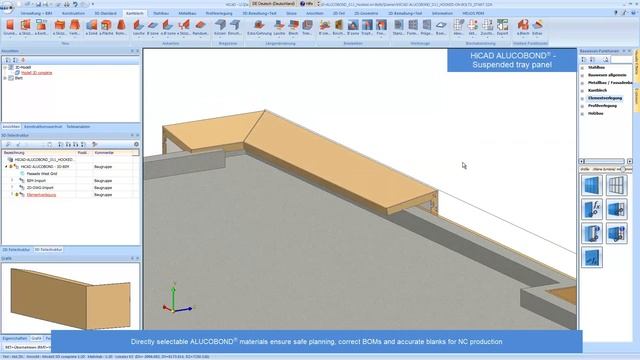This screenshot has height=360, width=640.
Task: Click the save disk icon in title bar
Action: pos(38,4)
